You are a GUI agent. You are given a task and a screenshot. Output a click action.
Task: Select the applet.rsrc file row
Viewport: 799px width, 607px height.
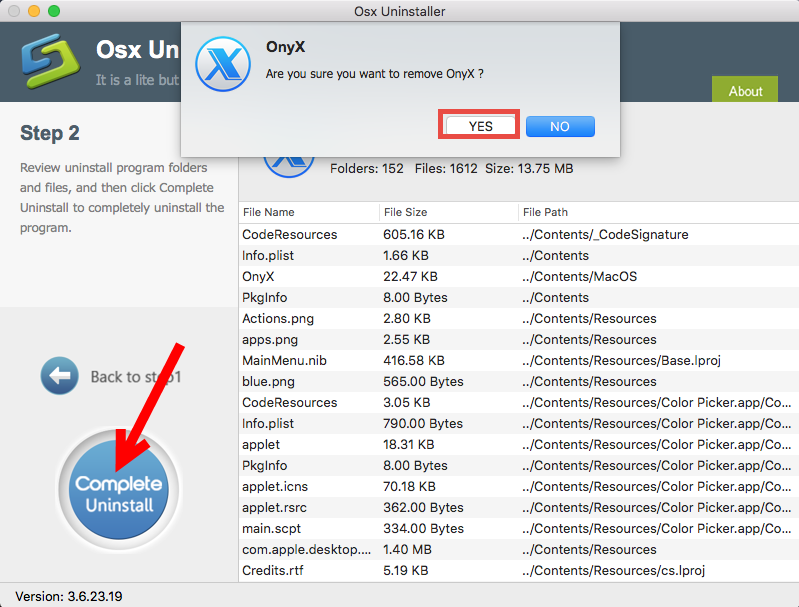[x=519, y=508]
